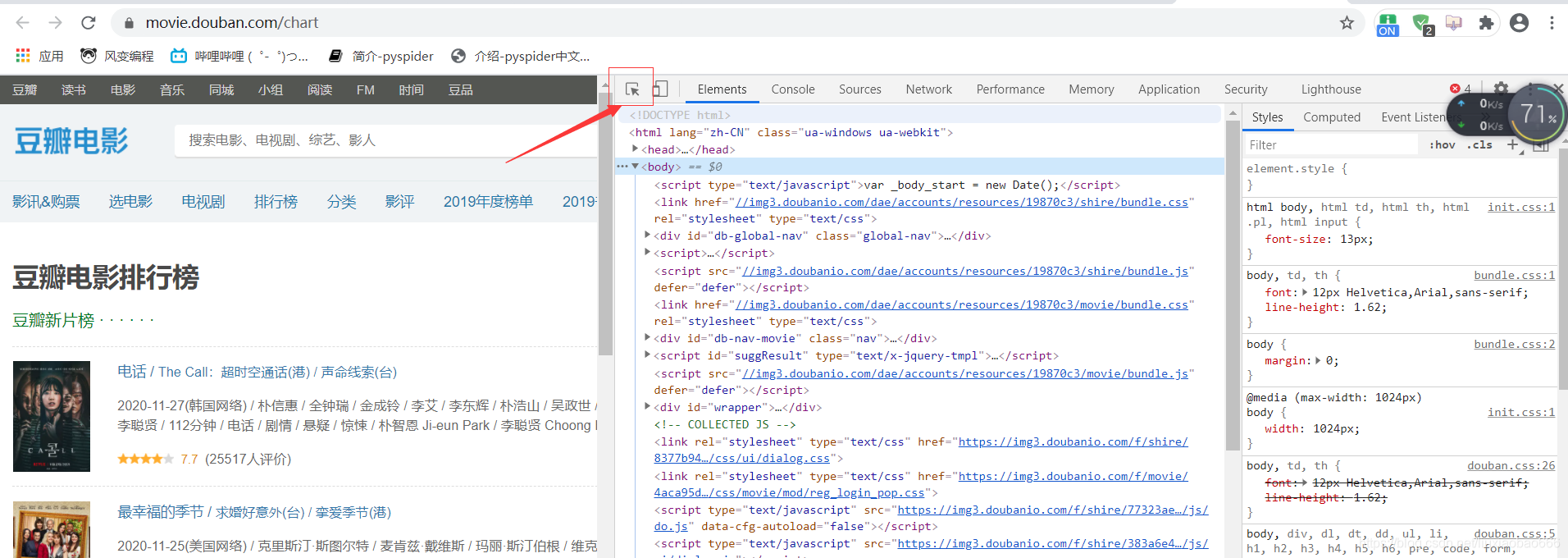Select the Styles pane tab
Viewport: 1568px width, 558px height.
tap(1267, 117)
